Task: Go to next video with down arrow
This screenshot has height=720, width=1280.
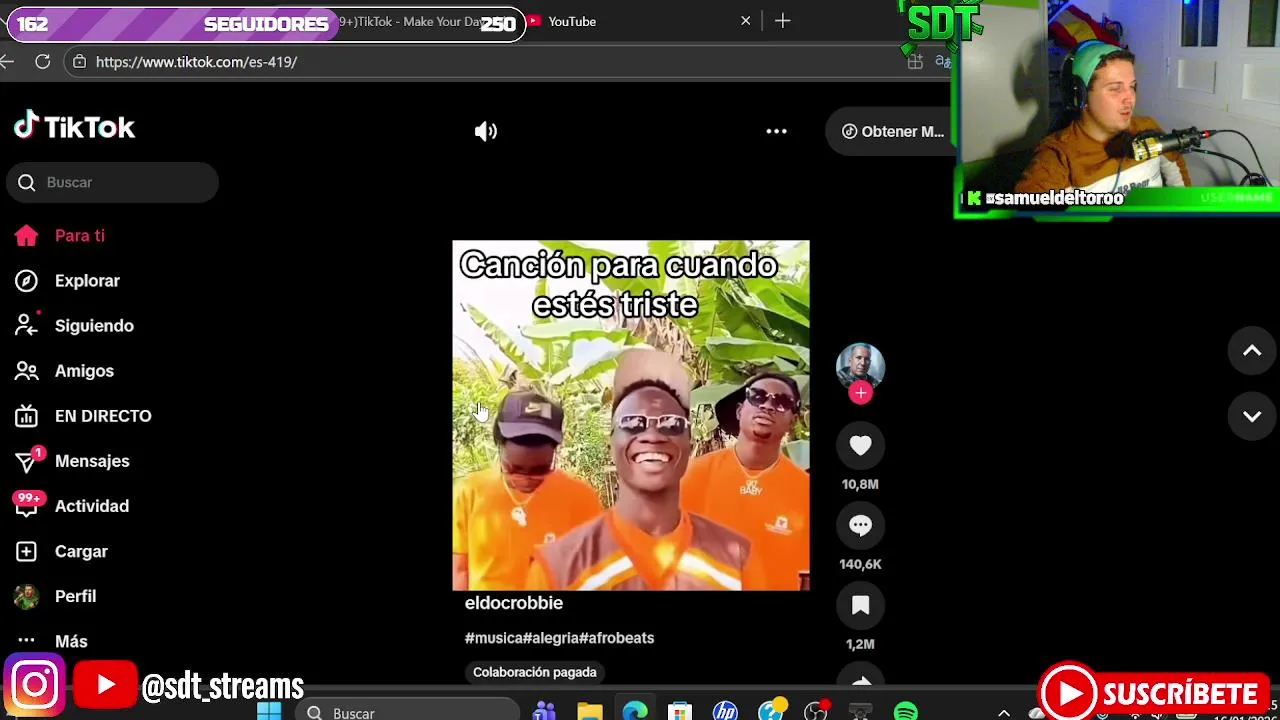Action: click(1252, 416)
